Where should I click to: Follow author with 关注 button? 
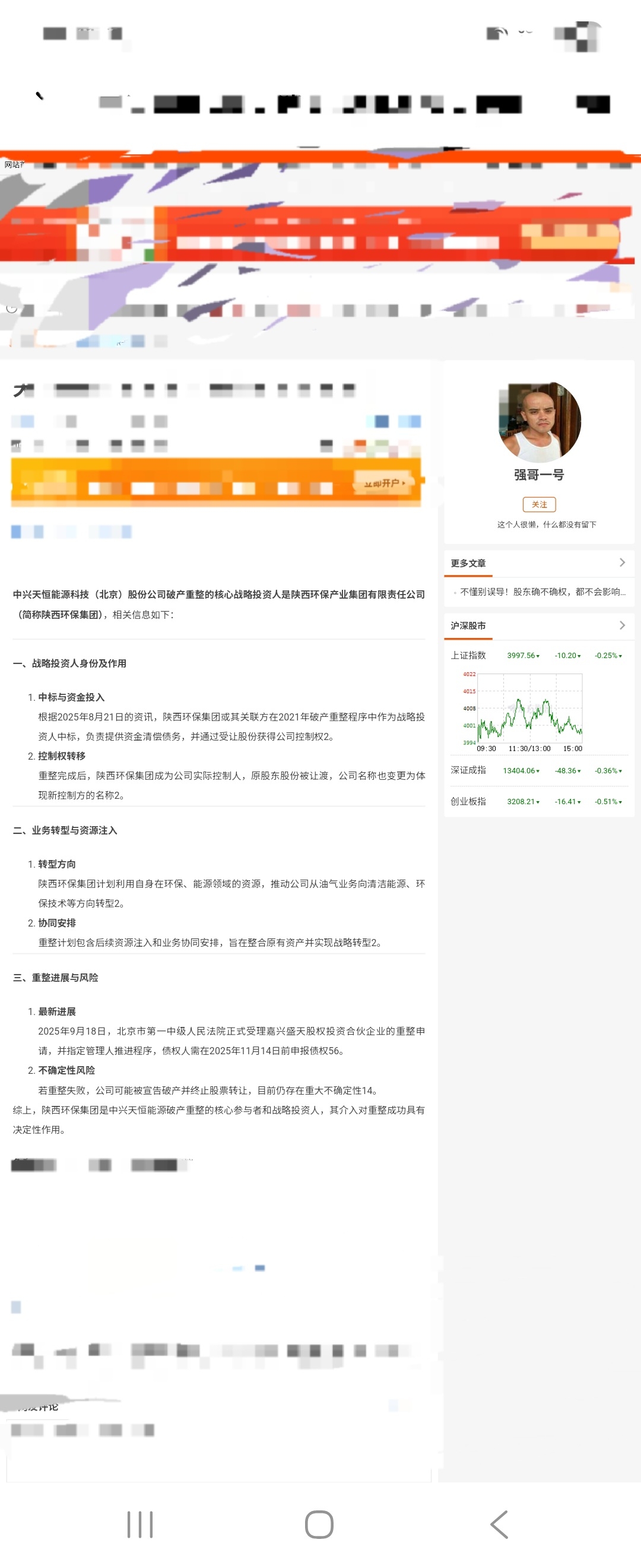(x=540, y=504)
